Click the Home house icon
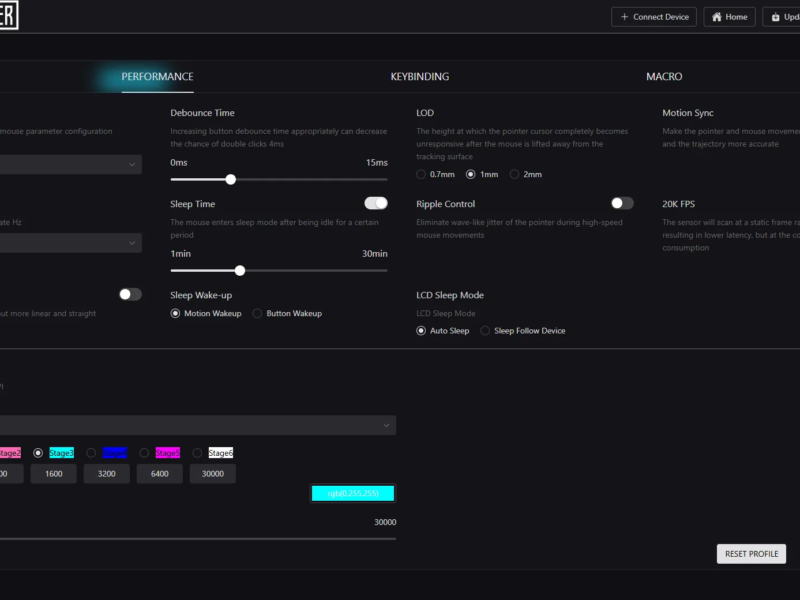Viewport: 800px width, 600px height. (717, 17)
